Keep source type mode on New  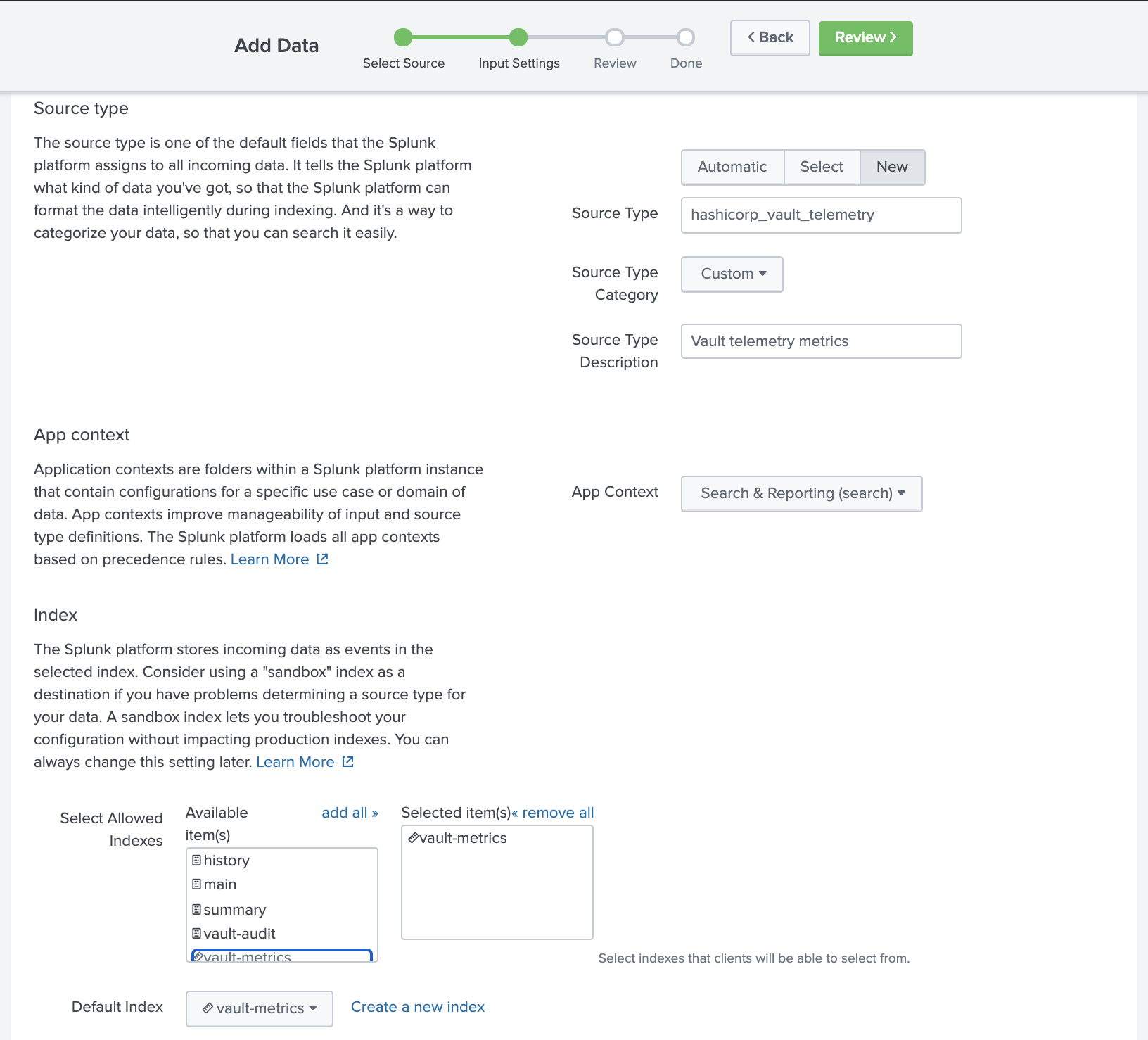point(892,167)
